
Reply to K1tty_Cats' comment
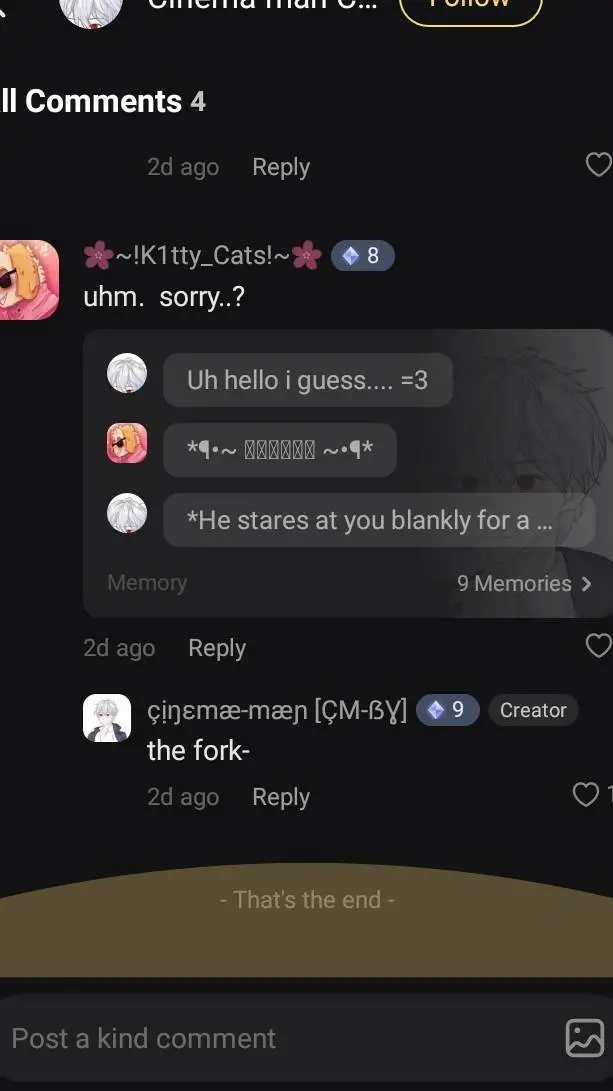click(217, 648)
